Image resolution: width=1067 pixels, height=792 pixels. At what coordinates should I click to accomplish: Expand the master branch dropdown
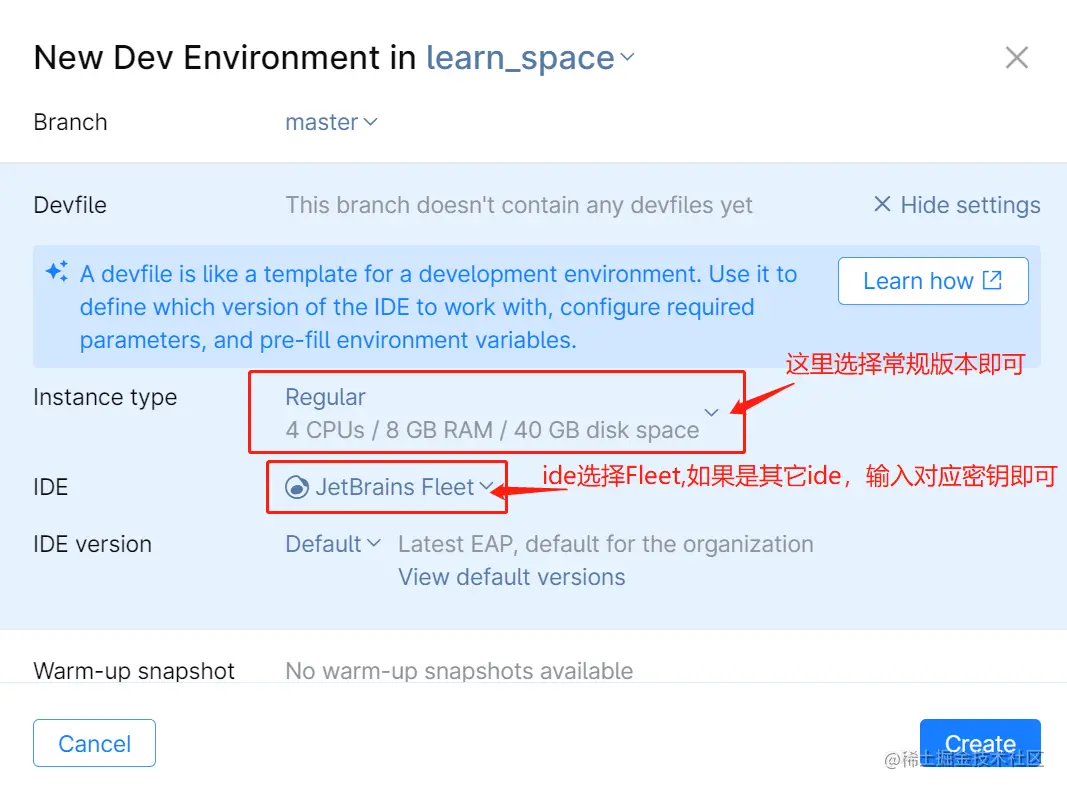point(331,122)
